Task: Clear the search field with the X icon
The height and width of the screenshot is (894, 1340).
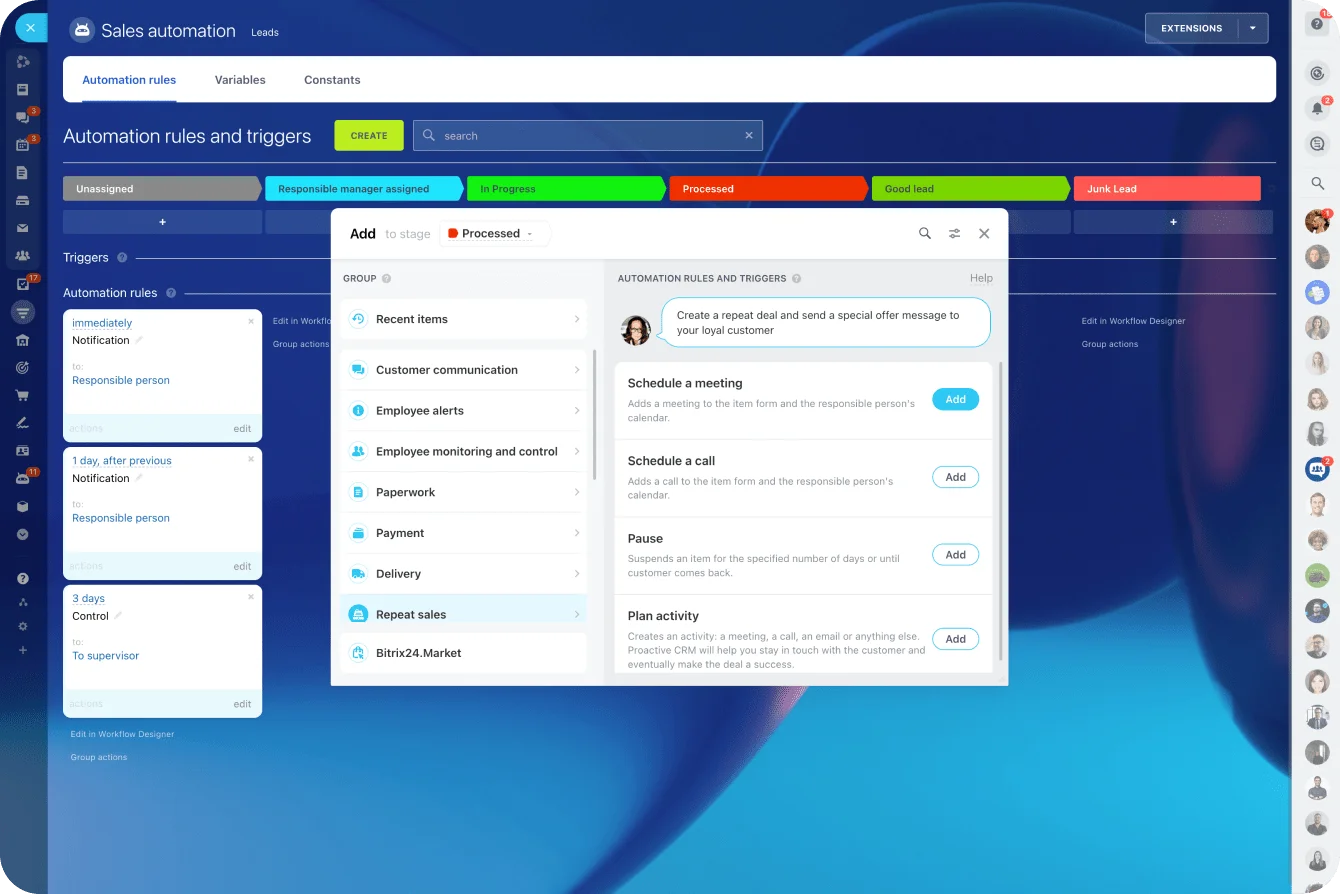Action: (749, 136)
